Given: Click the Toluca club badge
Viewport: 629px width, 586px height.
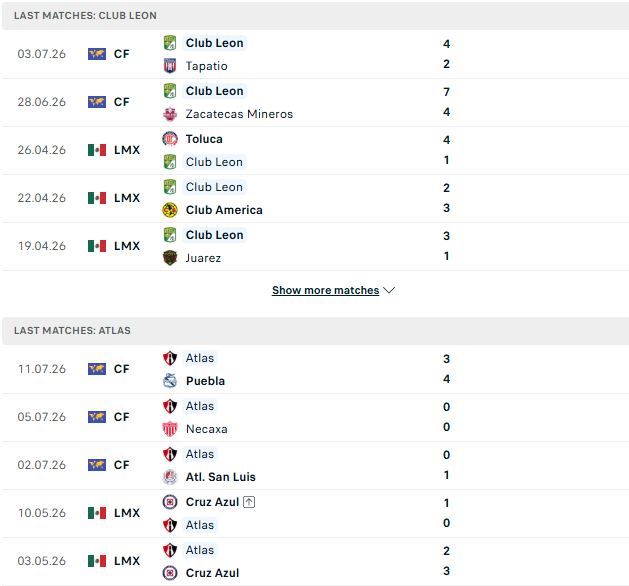Looking at the screenshot, I should pyautogui.click(x=170, y=139).
